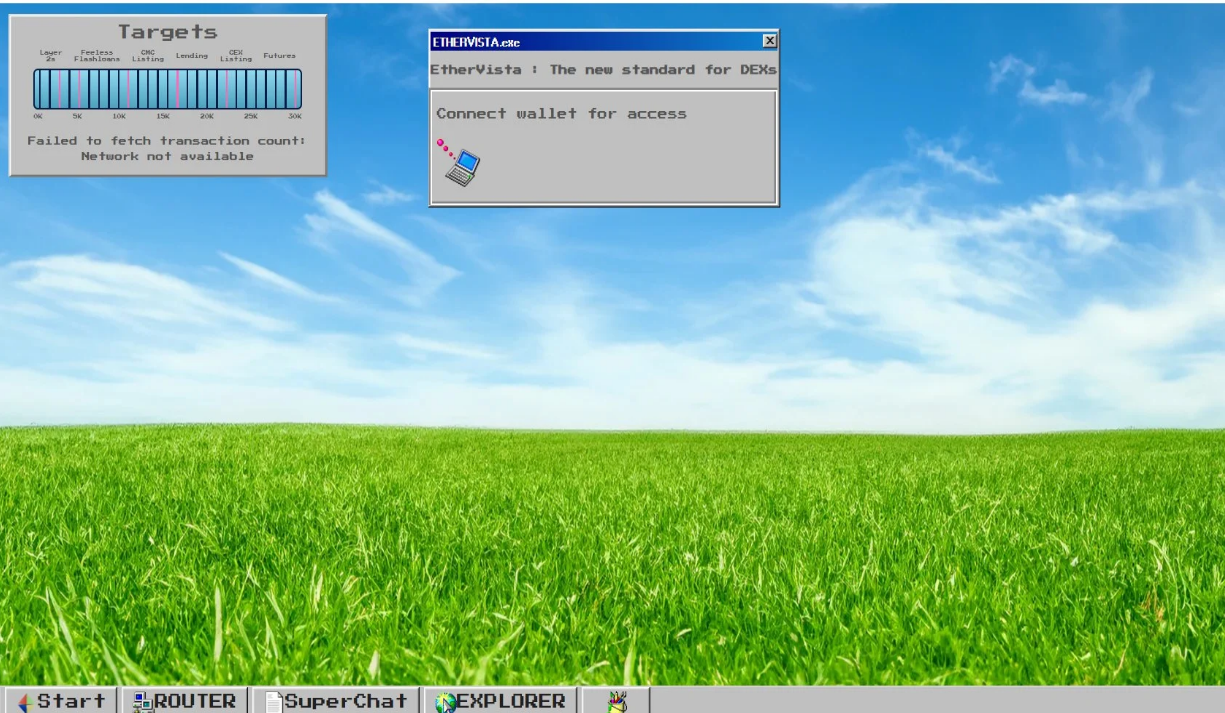The height and width of the screenshot is (713, 1225).
Task: Click the '30K' scale label
Action: pyautogui.click(x=295, y=116)
